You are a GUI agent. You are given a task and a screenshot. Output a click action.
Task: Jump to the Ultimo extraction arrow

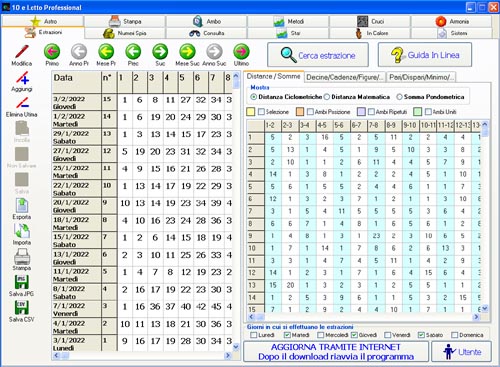[241, 52]
